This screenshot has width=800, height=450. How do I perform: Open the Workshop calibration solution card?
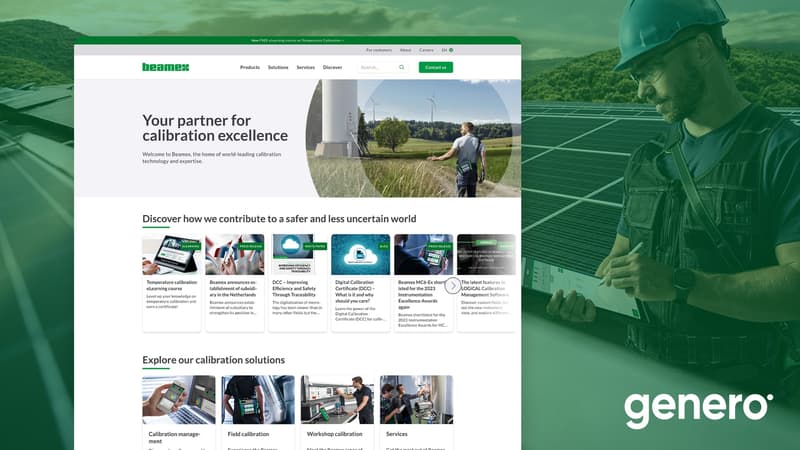pos(337,412)
